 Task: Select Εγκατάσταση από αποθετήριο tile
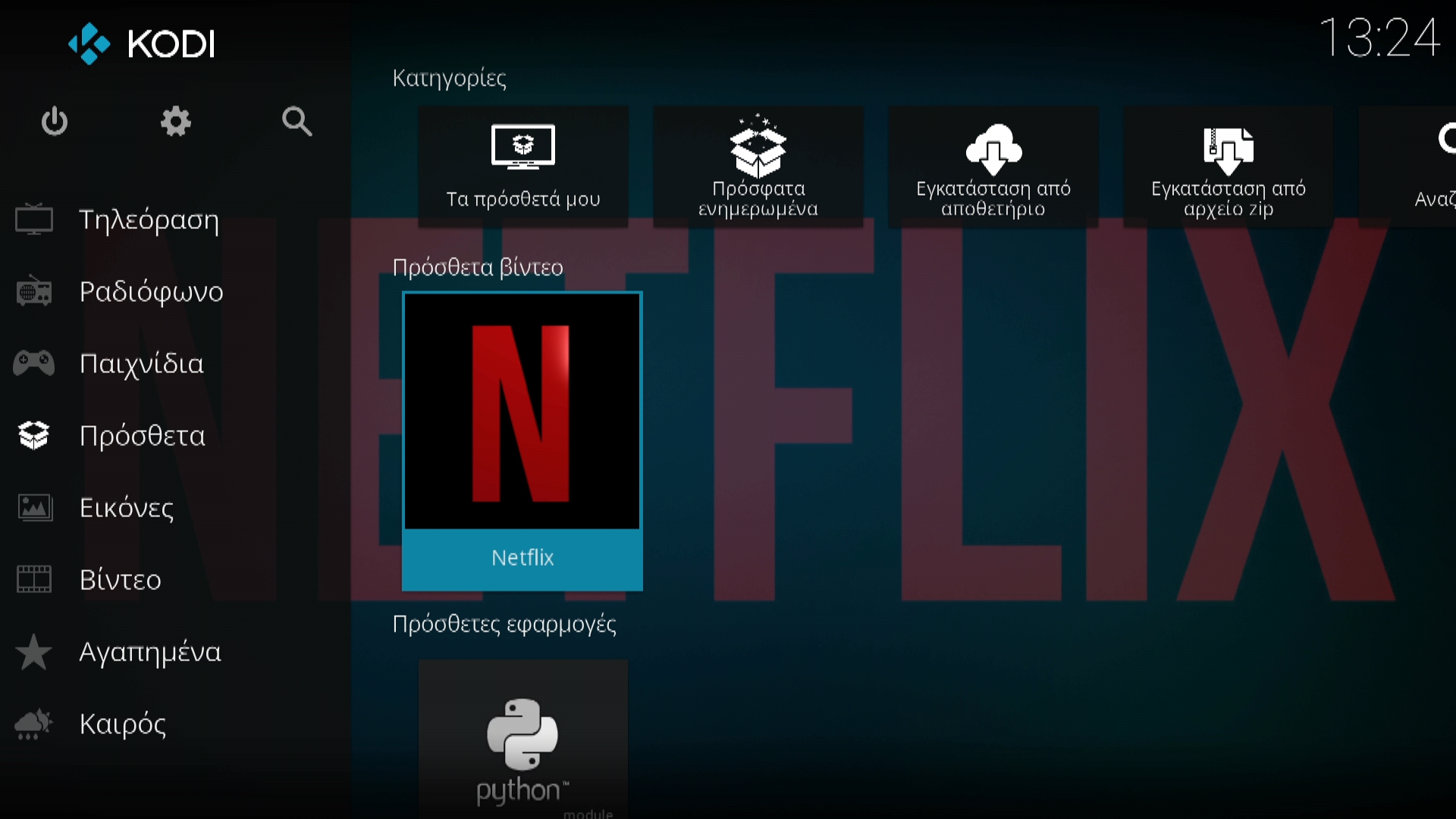(993, 167)
